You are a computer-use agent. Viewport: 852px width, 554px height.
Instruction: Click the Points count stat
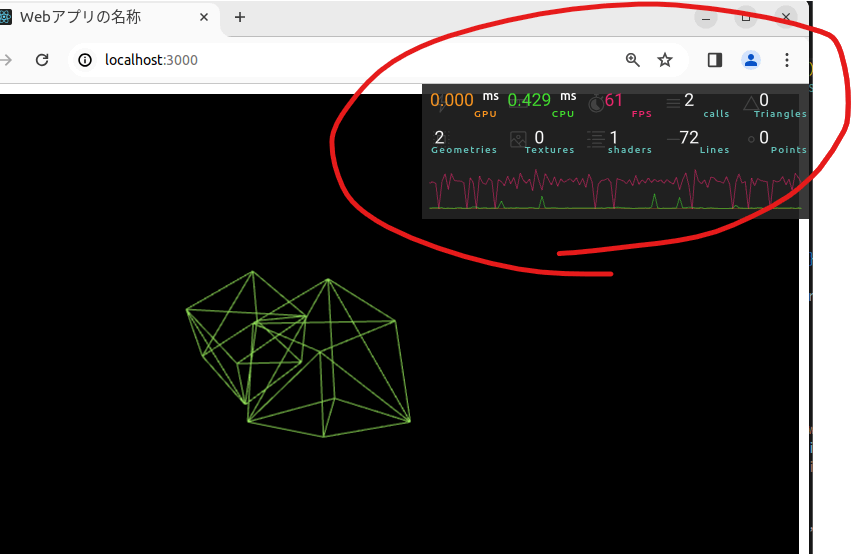pos(776,142)
